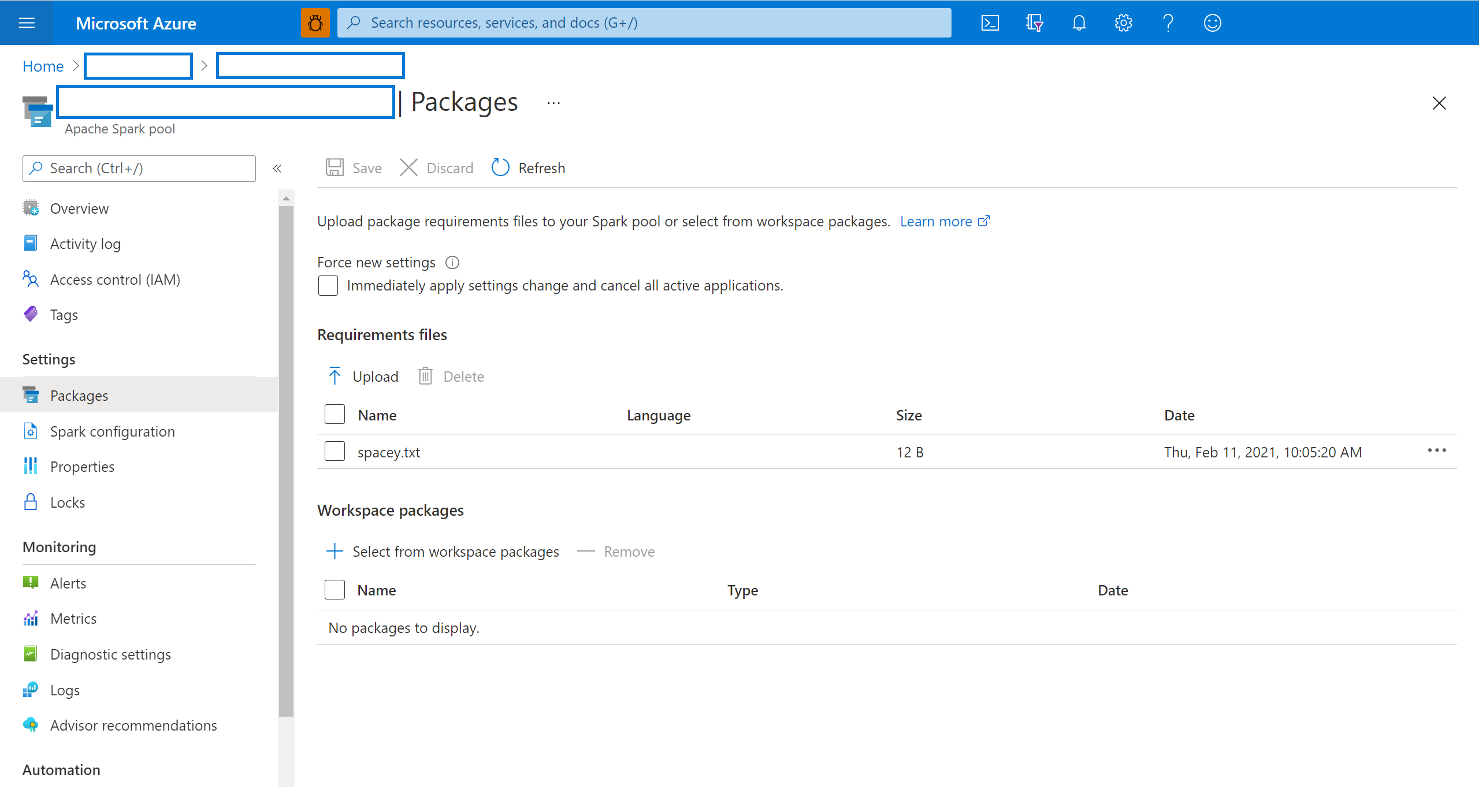Go to Access control (IAM)

[x=115, y=280]
